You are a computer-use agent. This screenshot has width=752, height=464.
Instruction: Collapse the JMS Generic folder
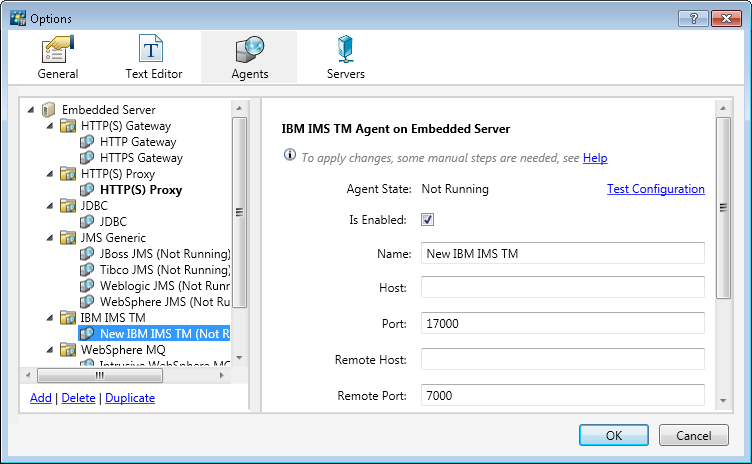point(50,238)
